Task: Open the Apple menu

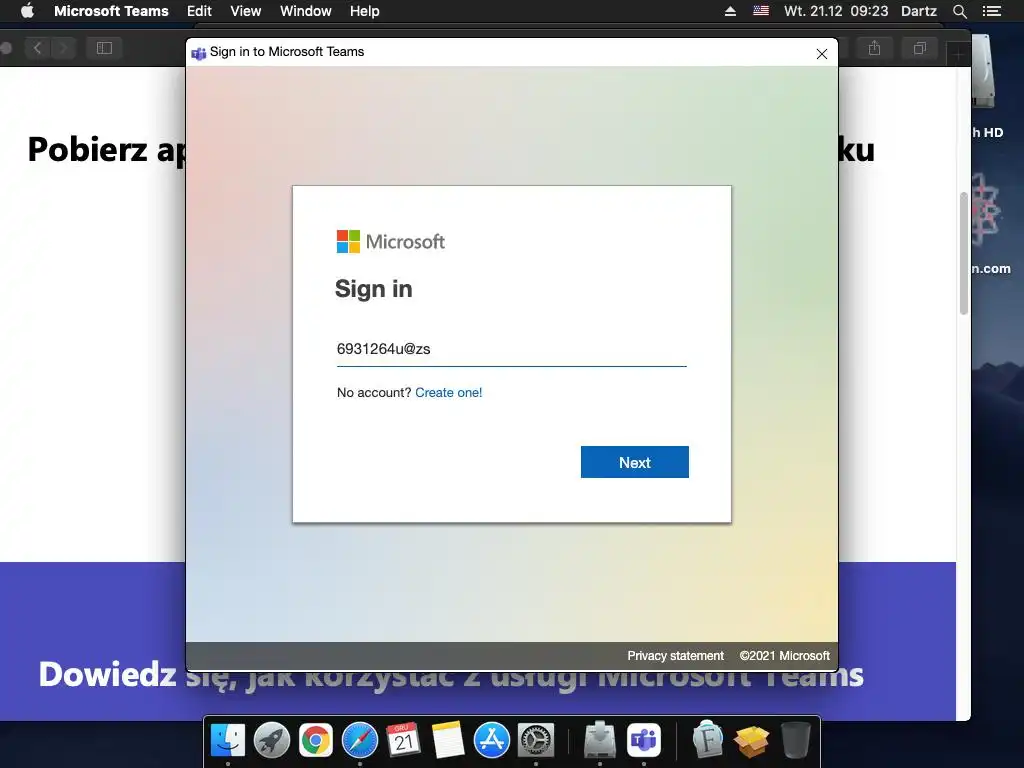Action: click(x=27, y=11)
